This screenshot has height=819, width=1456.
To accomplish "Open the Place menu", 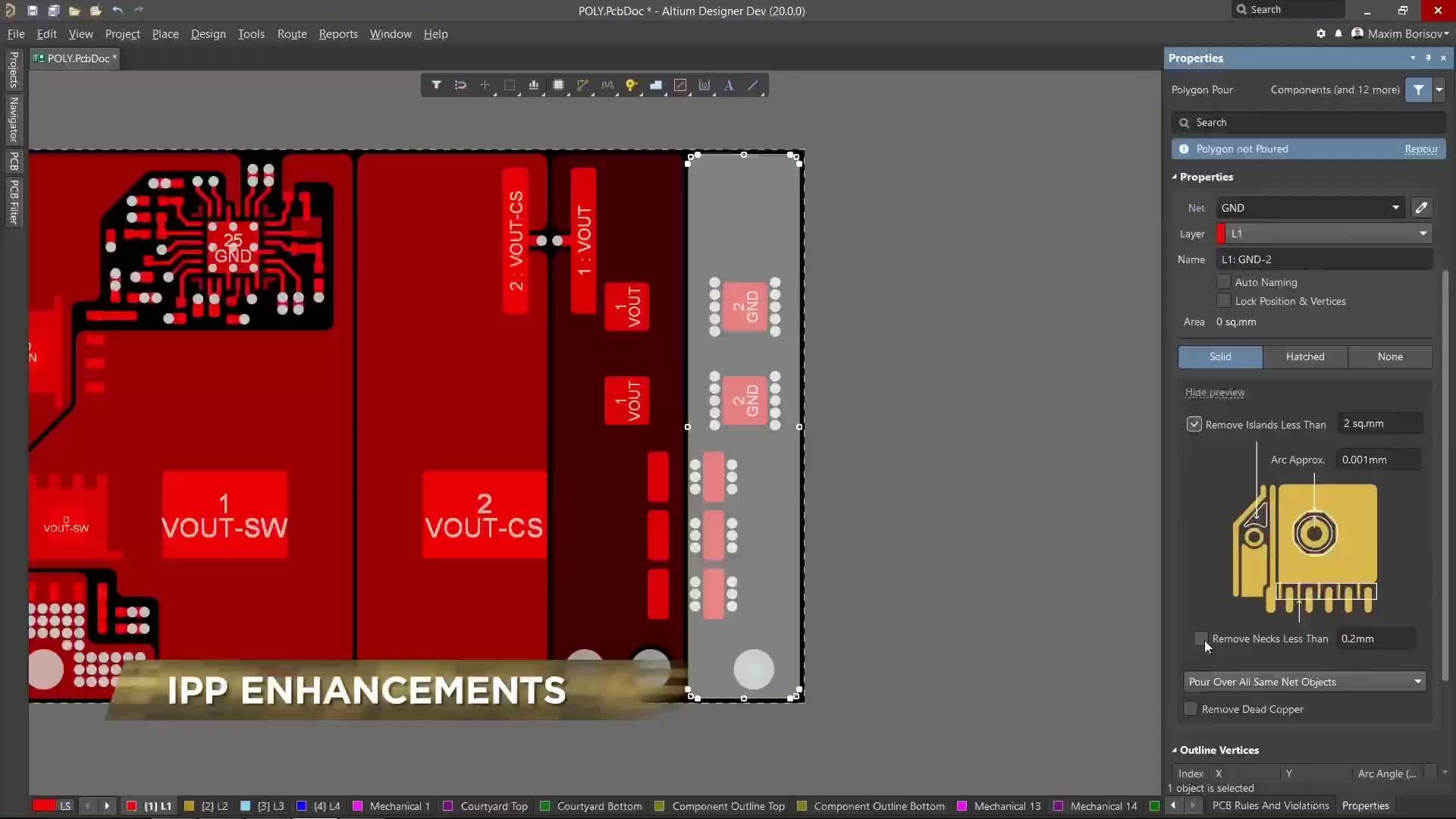I will point(165,33).
